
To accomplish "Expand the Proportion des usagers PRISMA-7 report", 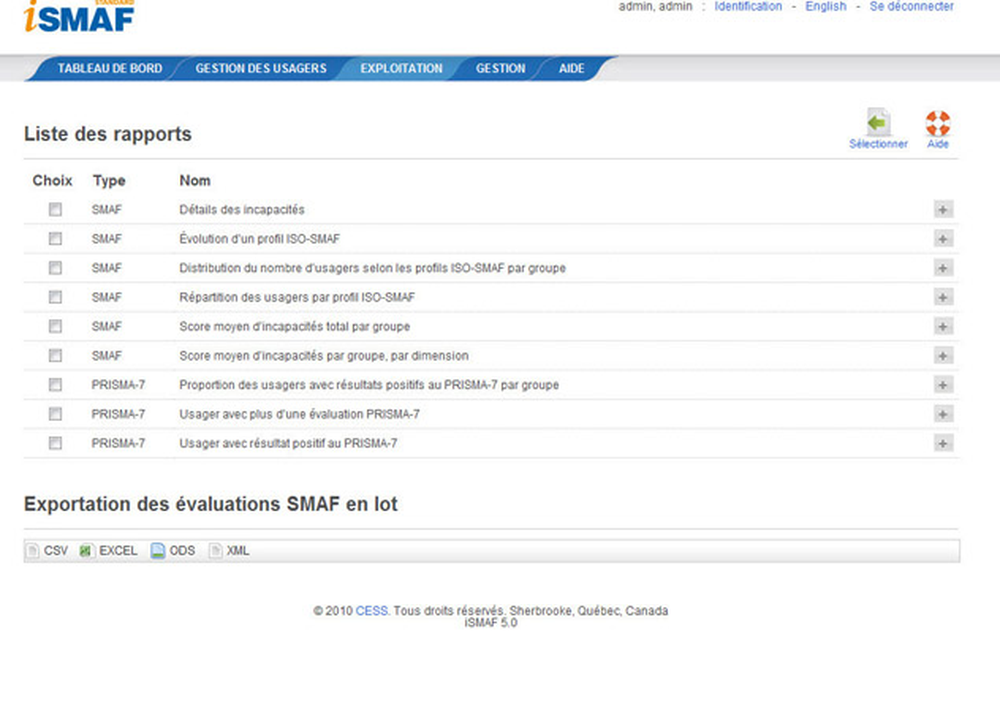I will [942, 384].
